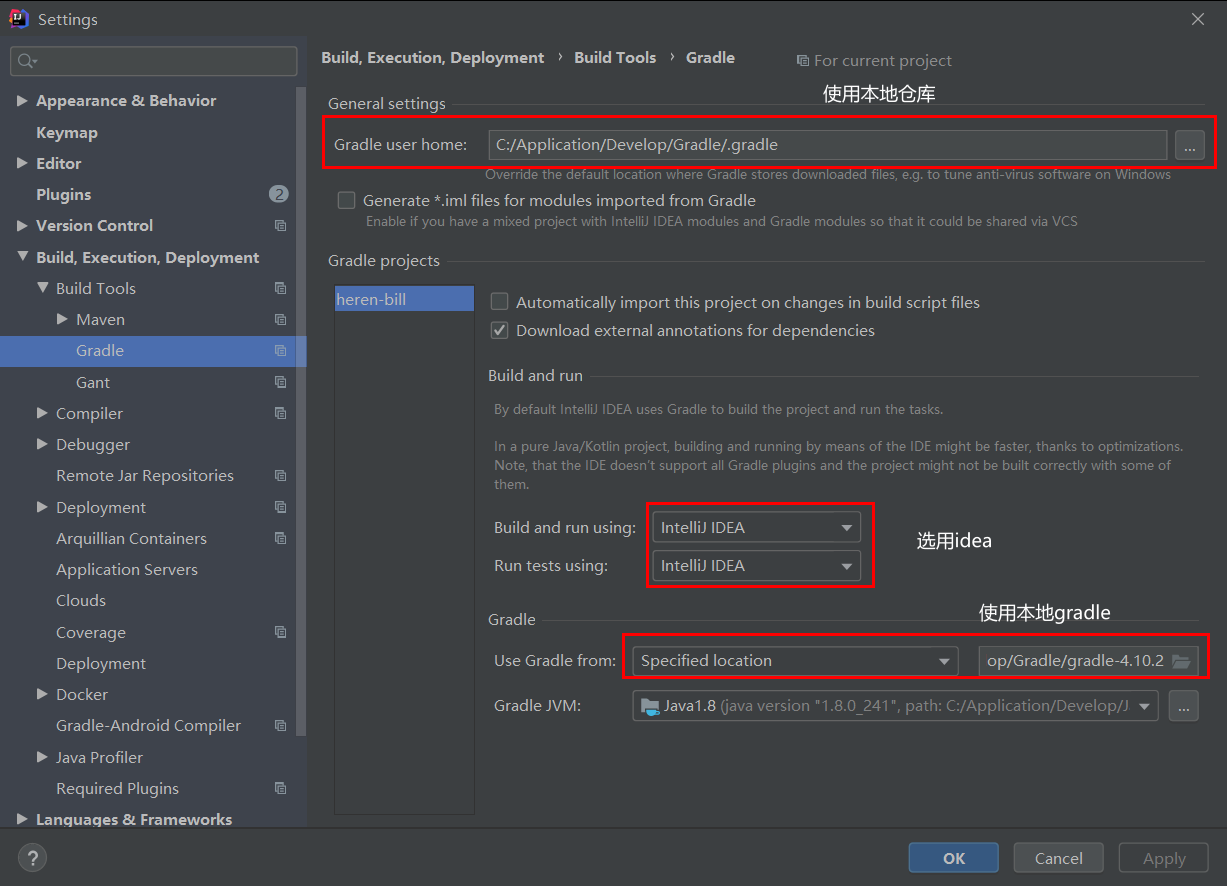Click browse button next to Gradle JVM
Image resolution: width=1227 pixels, height=886 pixels.
coord(1183,706)
